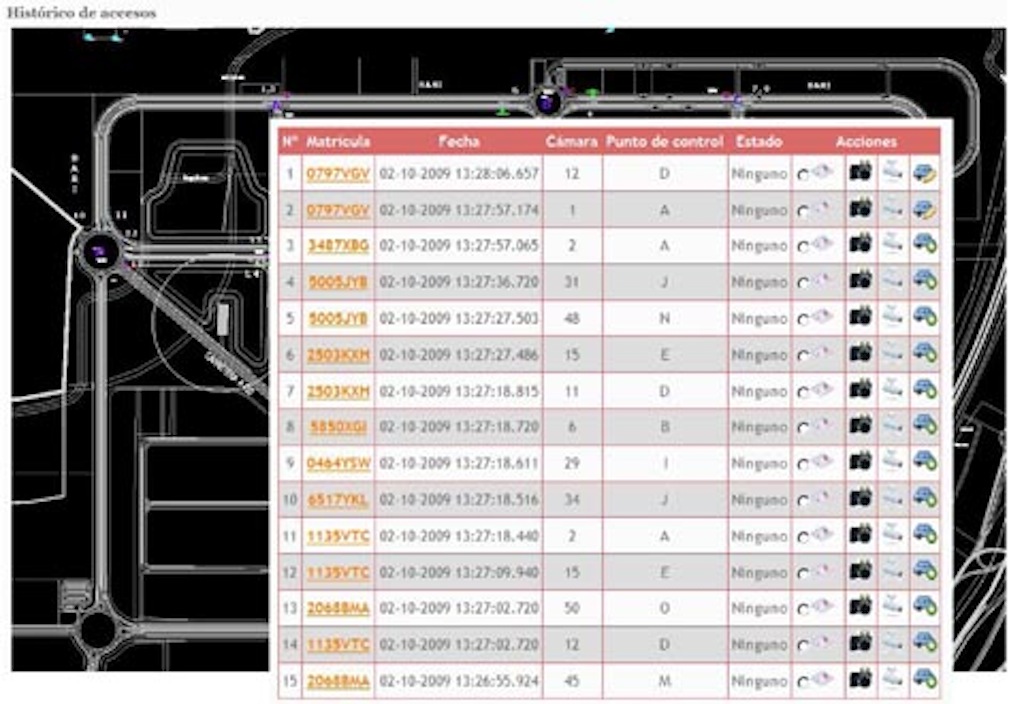This screenshot has height=704, width=1024.
Task: Click the purple roundabout marker at top of map
Action: [x=546, y=100]
